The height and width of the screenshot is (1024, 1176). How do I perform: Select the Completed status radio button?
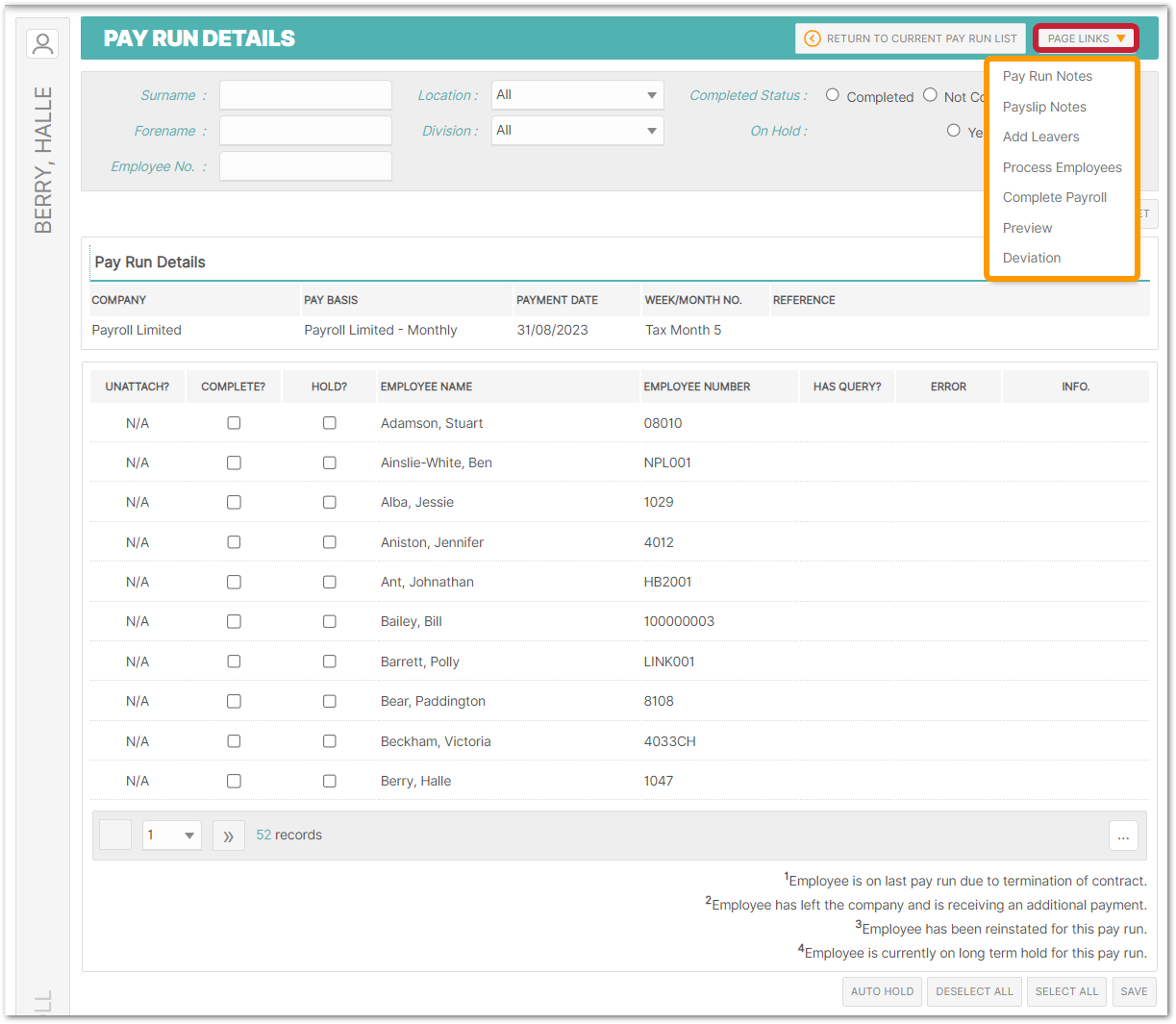[833, 95]
